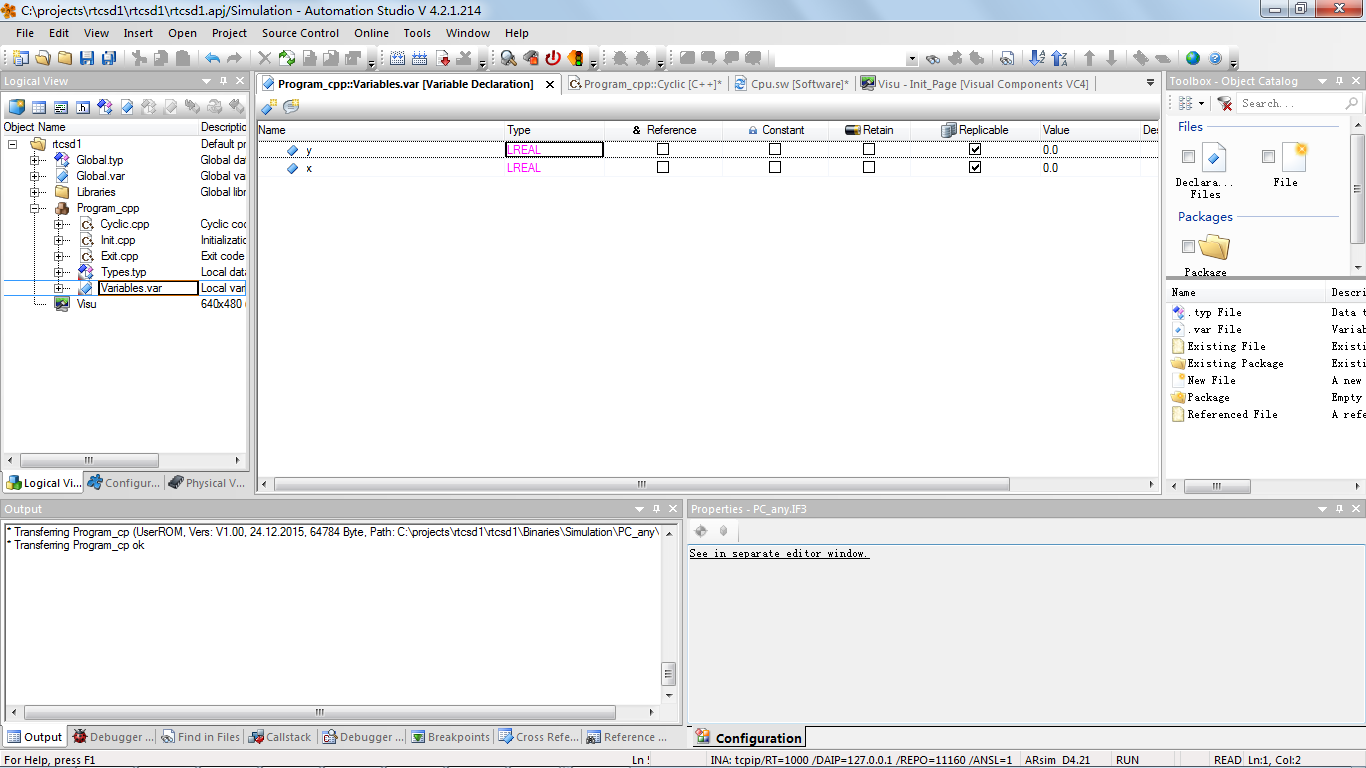Switch to the Cpu.sw Software tab
1366x768 pixels.
[x=791, y=84]
